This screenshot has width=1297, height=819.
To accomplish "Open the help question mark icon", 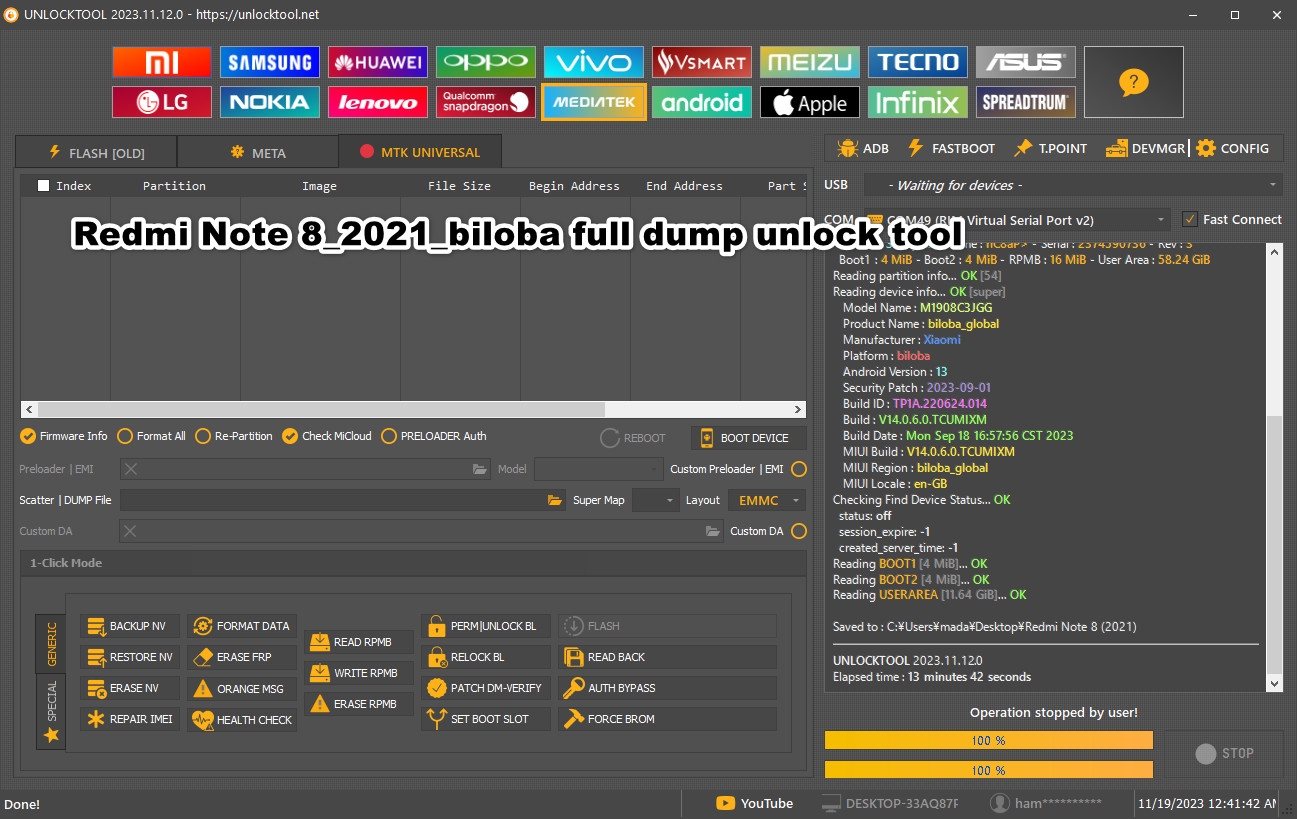I will click(x=1133, y=82).
